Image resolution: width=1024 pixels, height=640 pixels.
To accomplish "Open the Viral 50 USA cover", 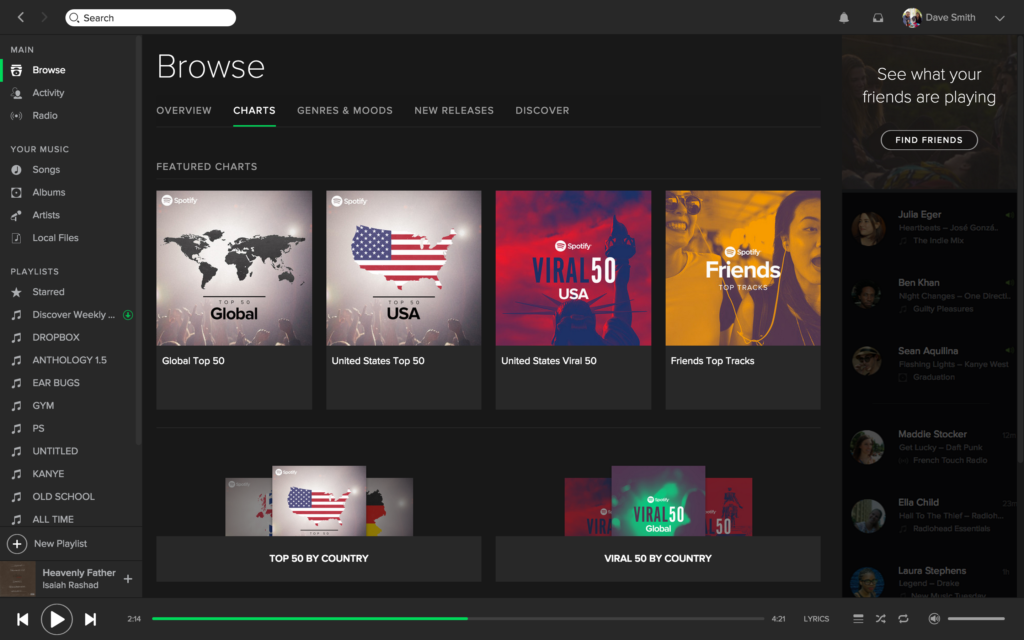I will tap(573, 268).
